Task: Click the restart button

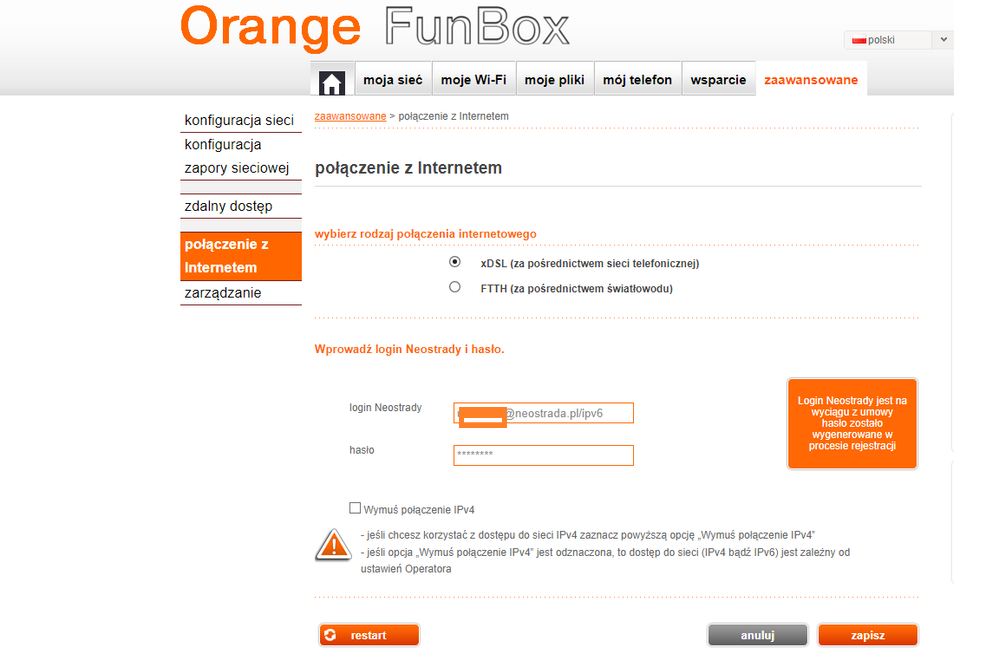Action: [x=370, y=635]
